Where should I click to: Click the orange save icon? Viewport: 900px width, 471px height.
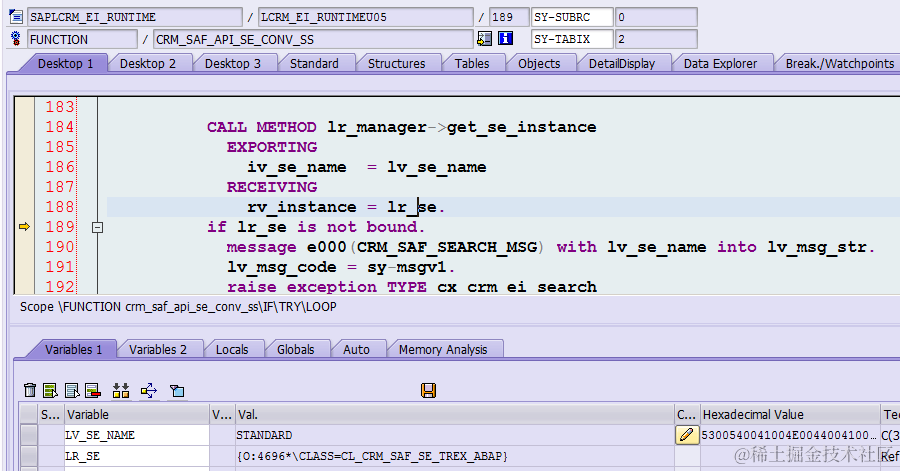coord(428,391)
